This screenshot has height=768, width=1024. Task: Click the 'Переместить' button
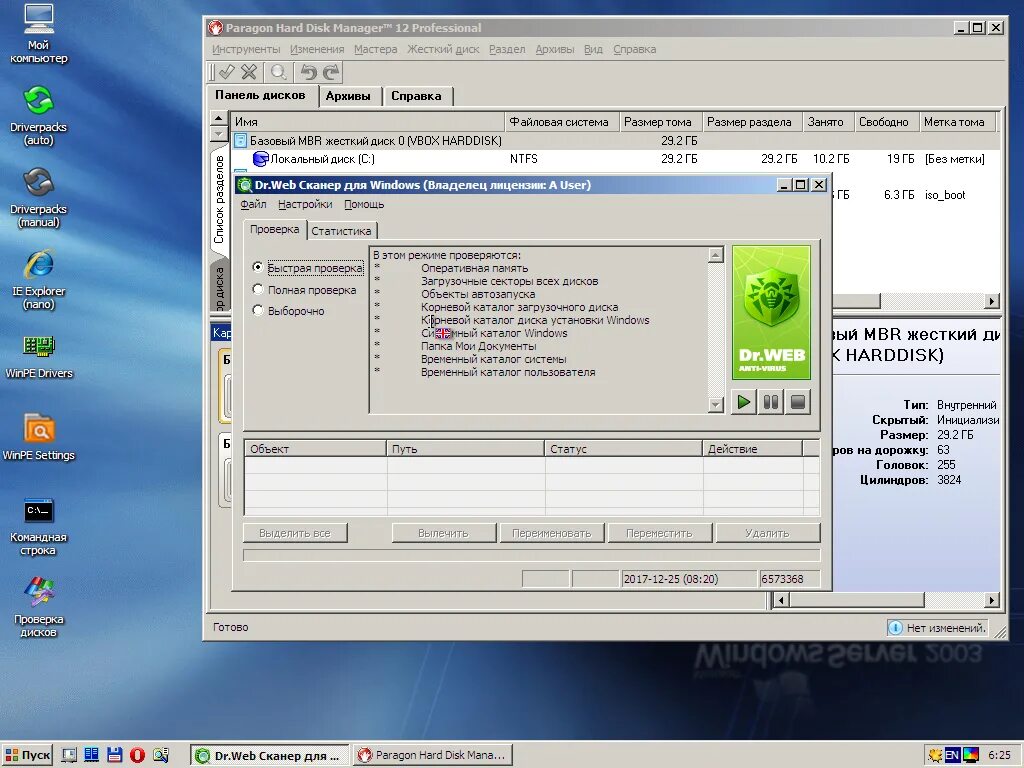660,533
